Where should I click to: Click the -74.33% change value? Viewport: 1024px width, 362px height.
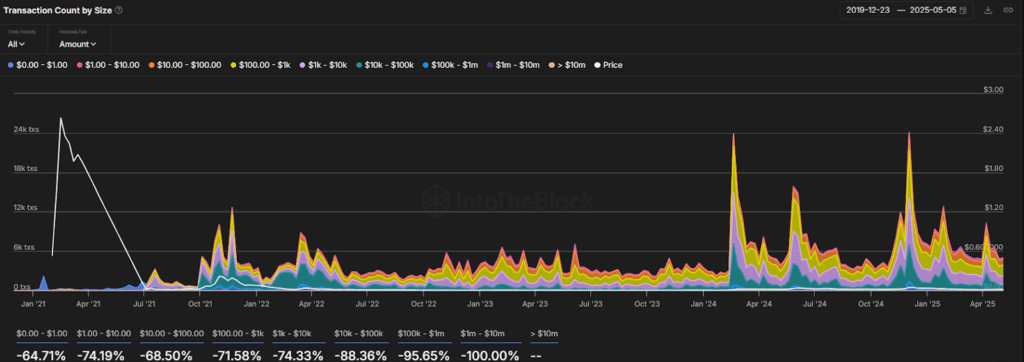298,355
